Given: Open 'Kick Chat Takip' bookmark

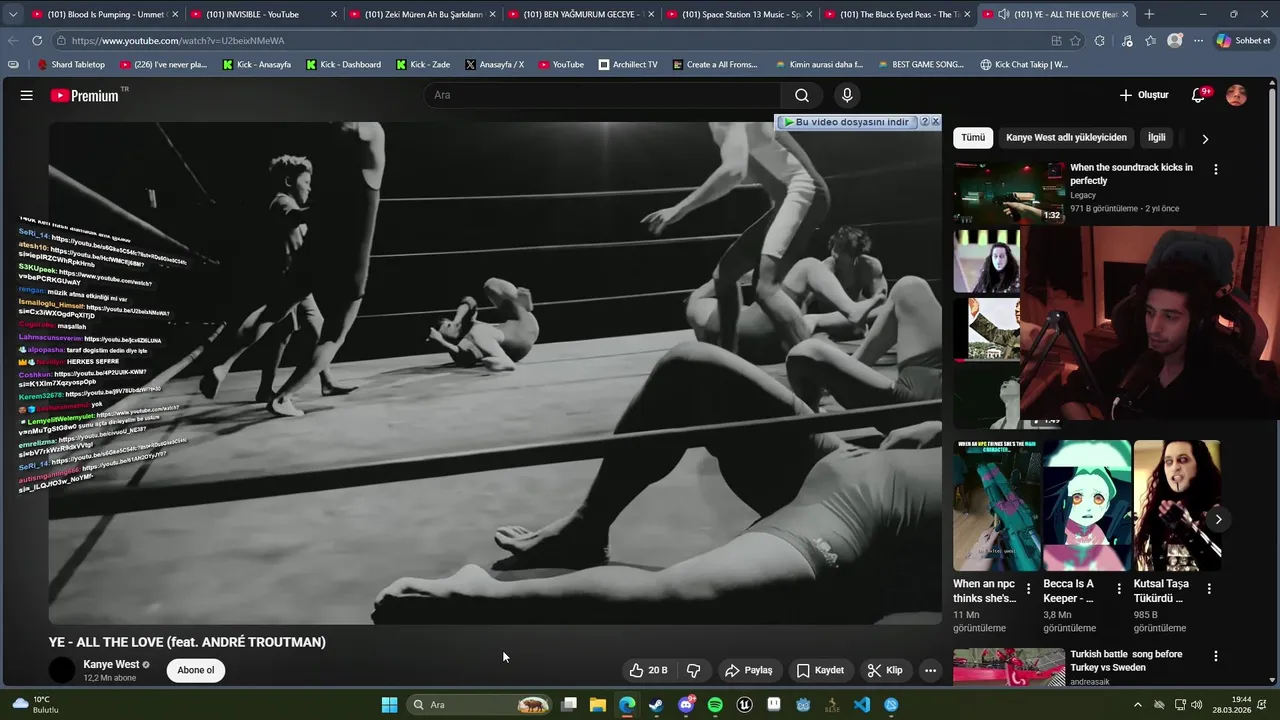Looking at the screenshot, I should coord(1024,64).
